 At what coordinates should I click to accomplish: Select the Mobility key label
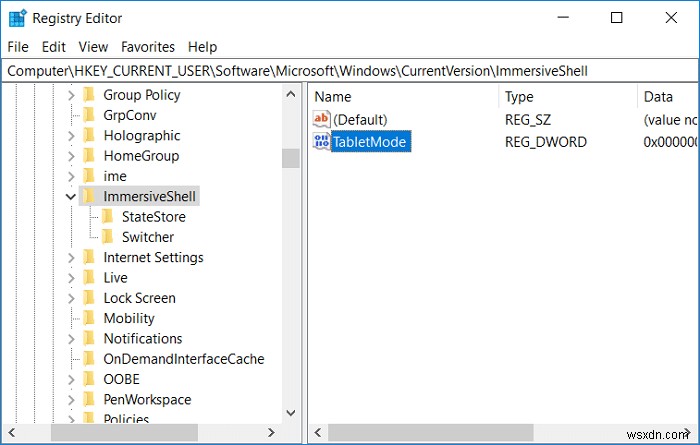(x=129, y=318)
